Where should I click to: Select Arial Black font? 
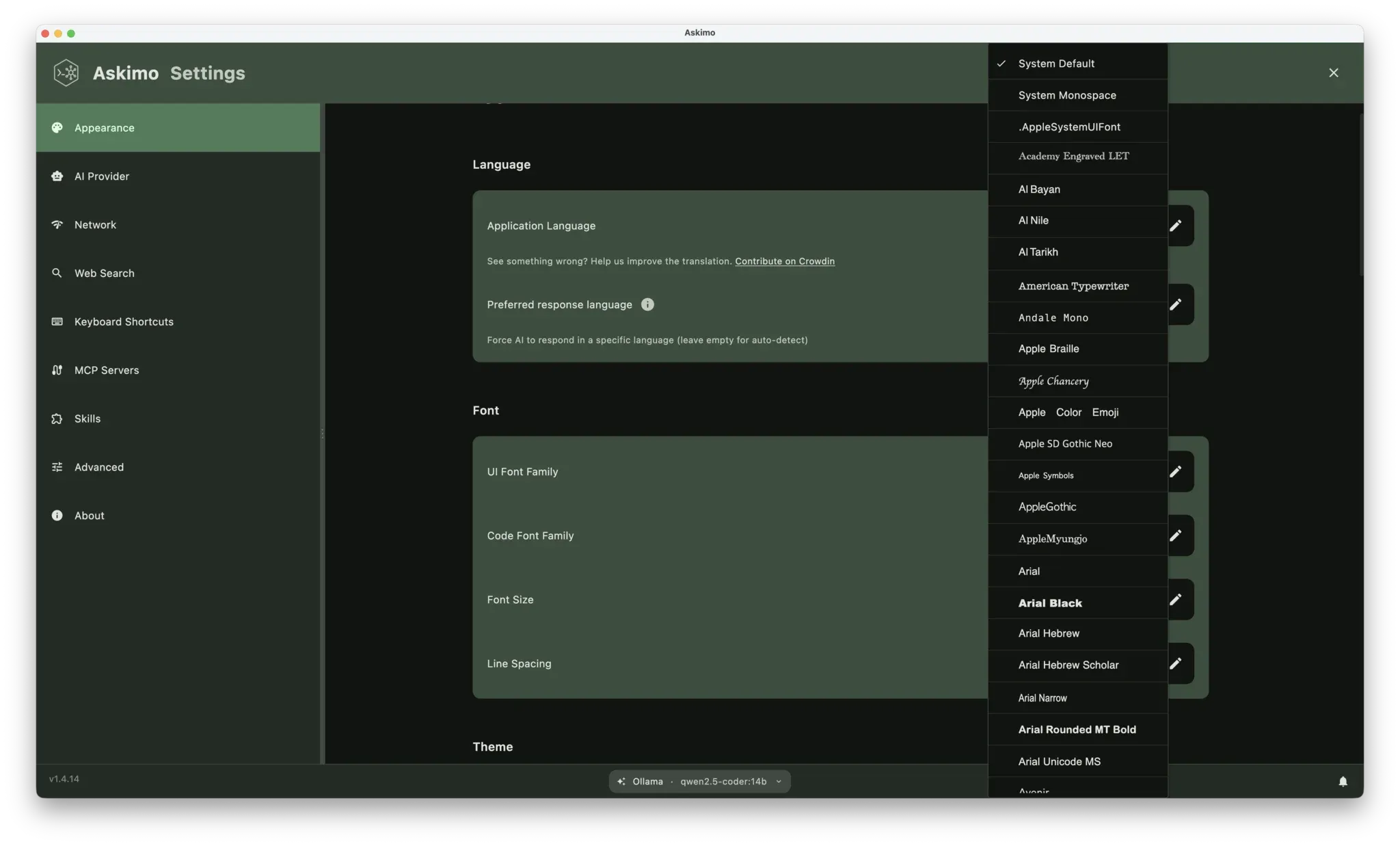[x=1078, y=603]
